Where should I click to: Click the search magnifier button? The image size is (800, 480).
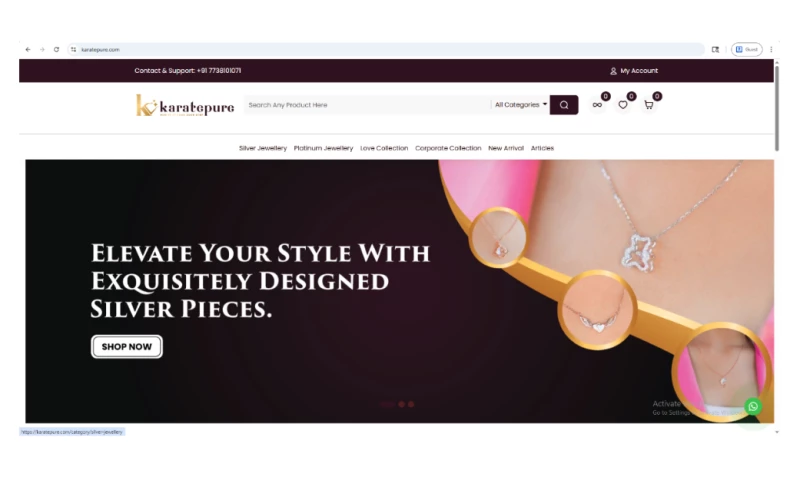pyautogui.click(x=564, y=105)
